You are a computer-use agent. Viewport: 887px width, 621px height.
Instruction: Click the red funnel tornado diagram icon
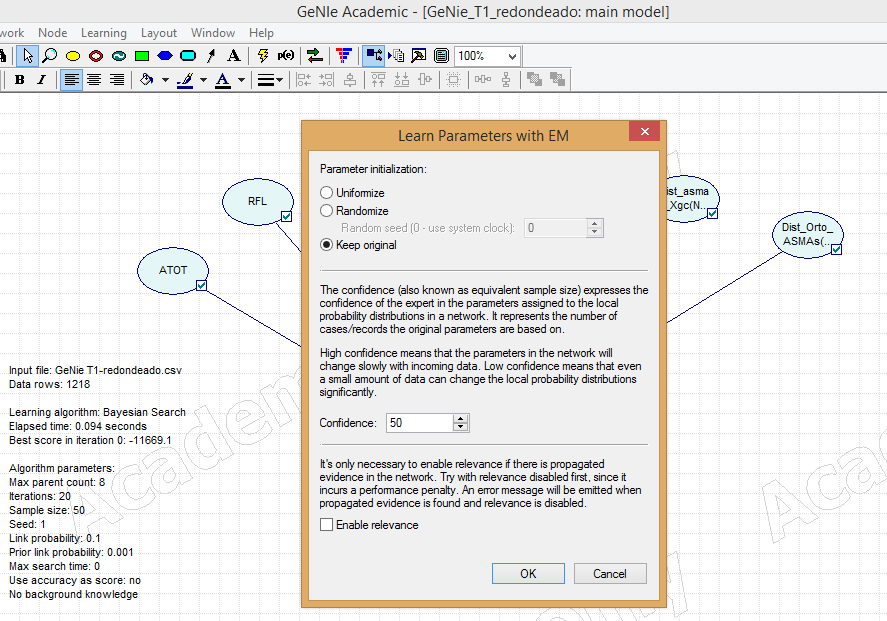(344, 56)
